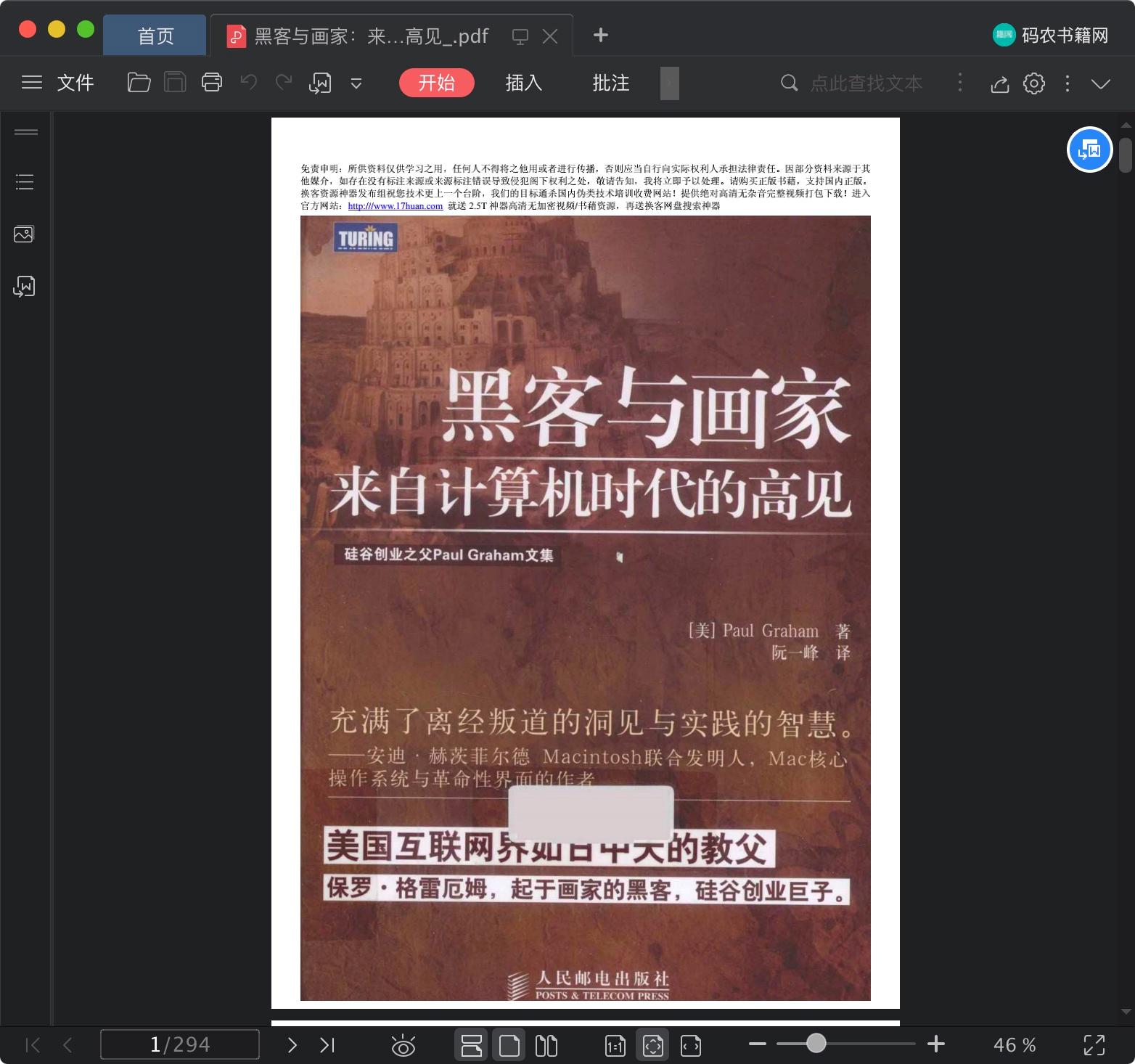Click the page number field 1/294
The height and width of the screenshot is (1064, 1135).
180,1044
